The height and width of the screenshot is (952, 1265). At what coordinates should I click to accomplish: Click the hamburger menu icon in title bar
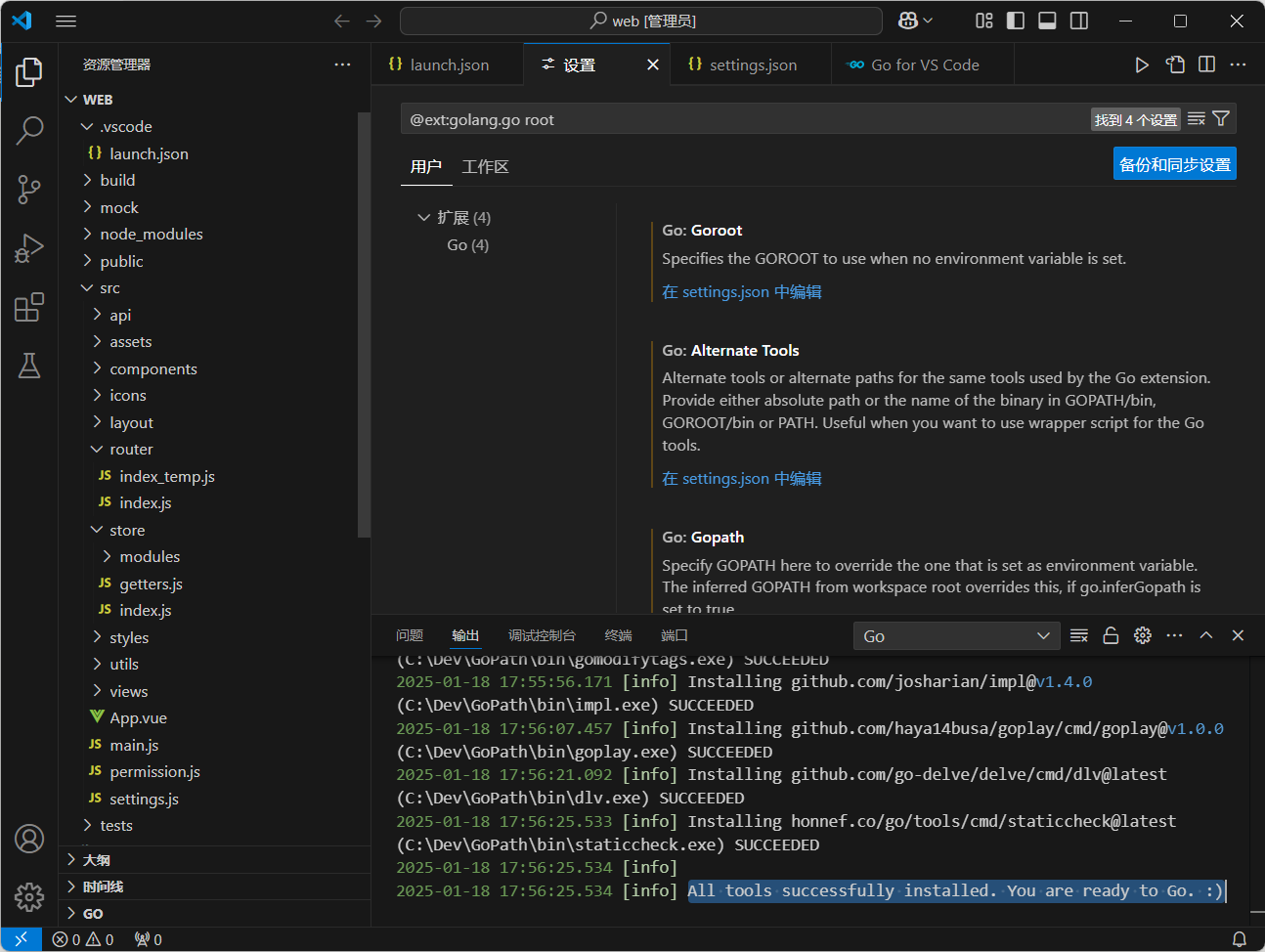(65, 21)
